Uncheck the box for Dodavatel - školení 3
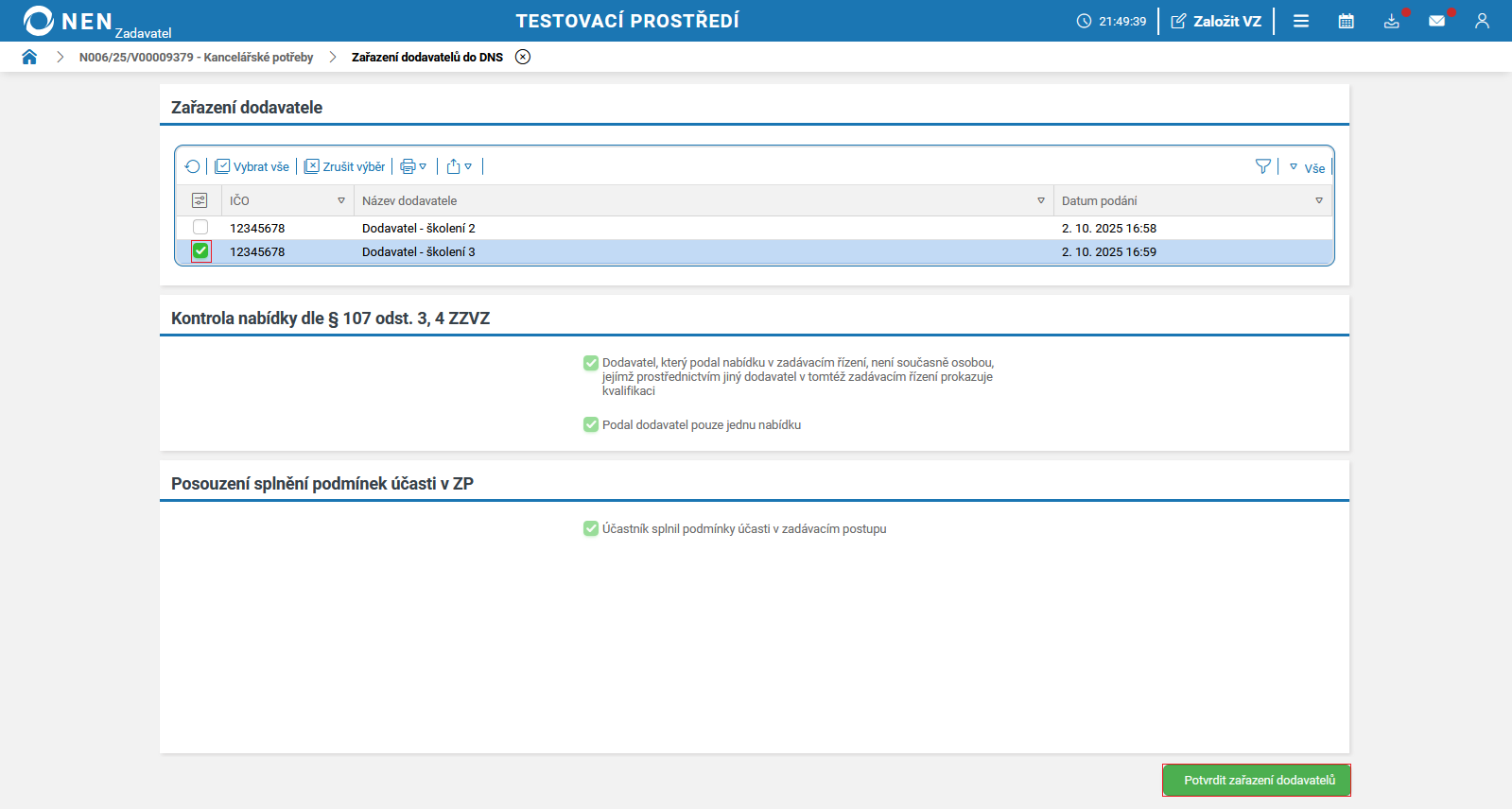1512x809 pixels. (x=200, y=251)
